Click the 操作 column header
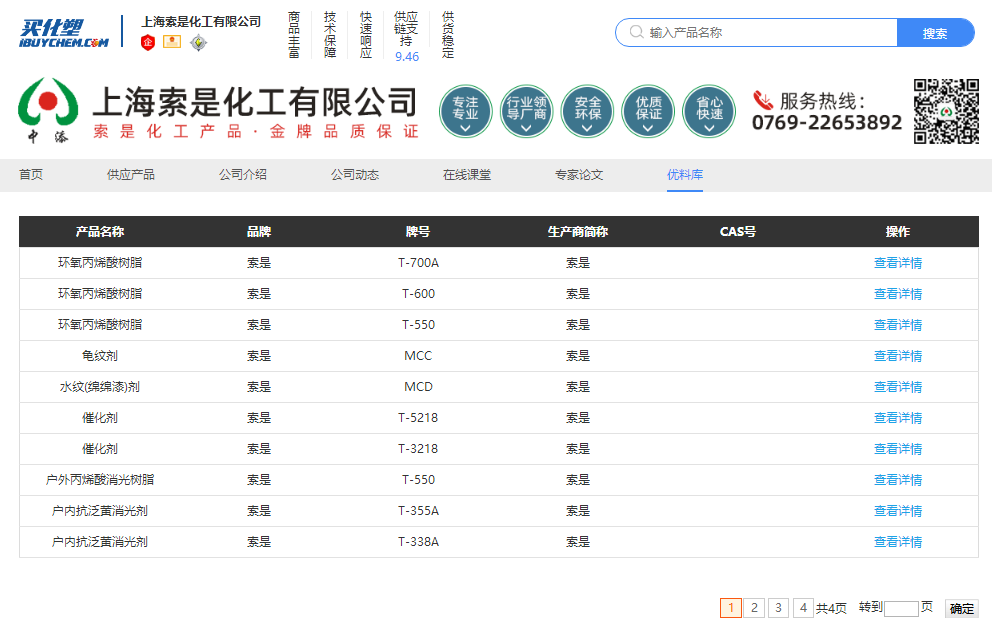Viewport: 992px width, 632px height. [898, 232]
